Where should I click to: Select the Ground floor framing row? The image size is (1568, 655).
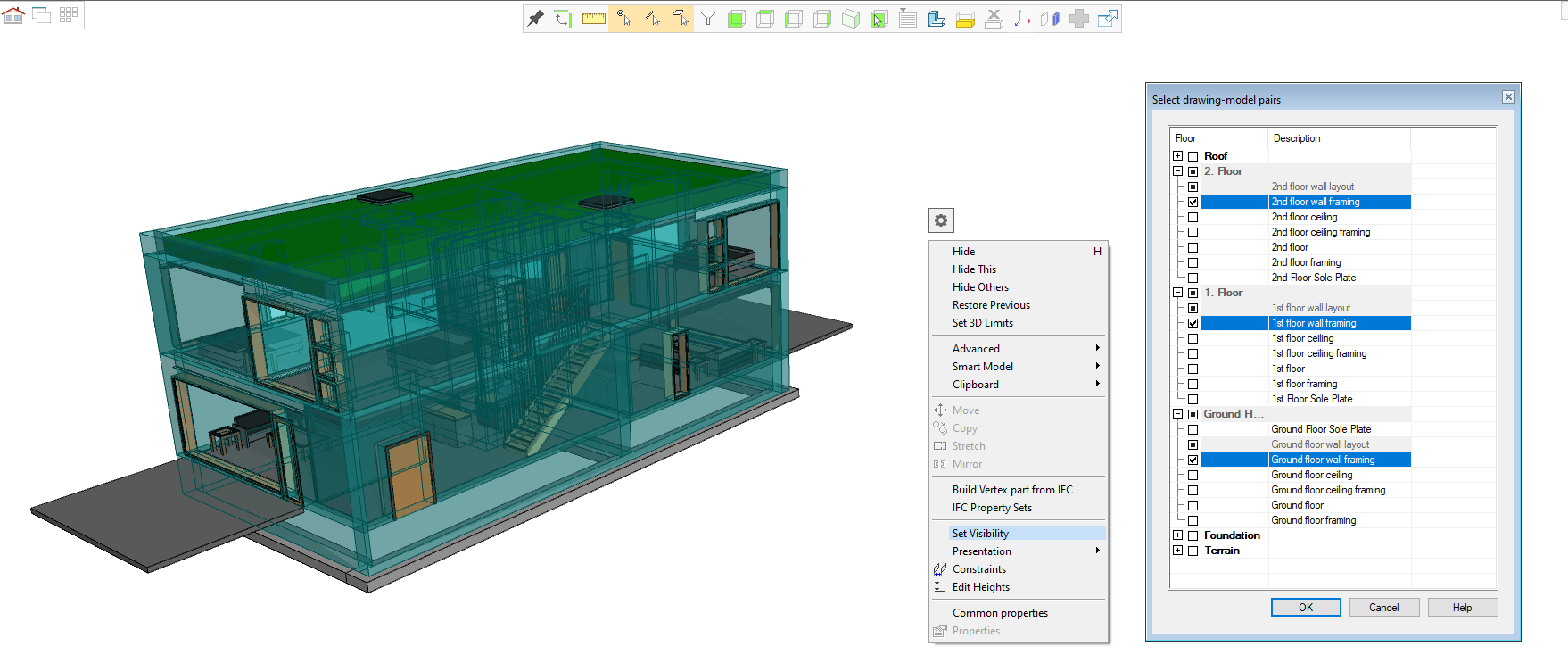click(1313, 520)
